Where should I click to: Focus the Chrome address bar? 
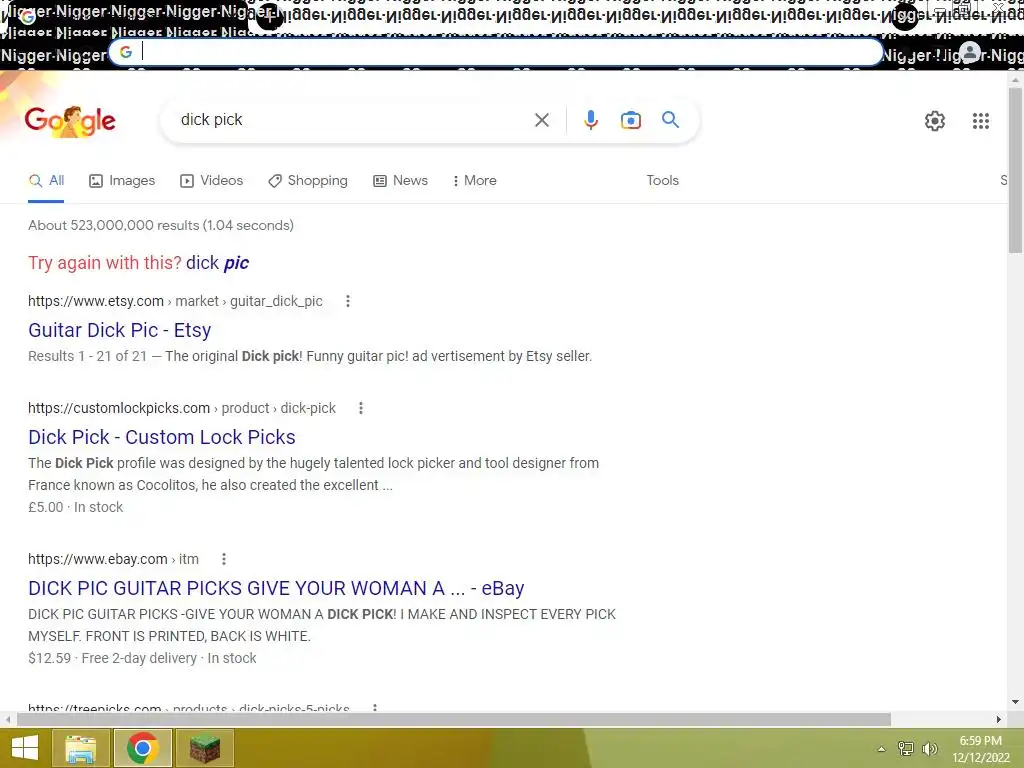(496, 52)
